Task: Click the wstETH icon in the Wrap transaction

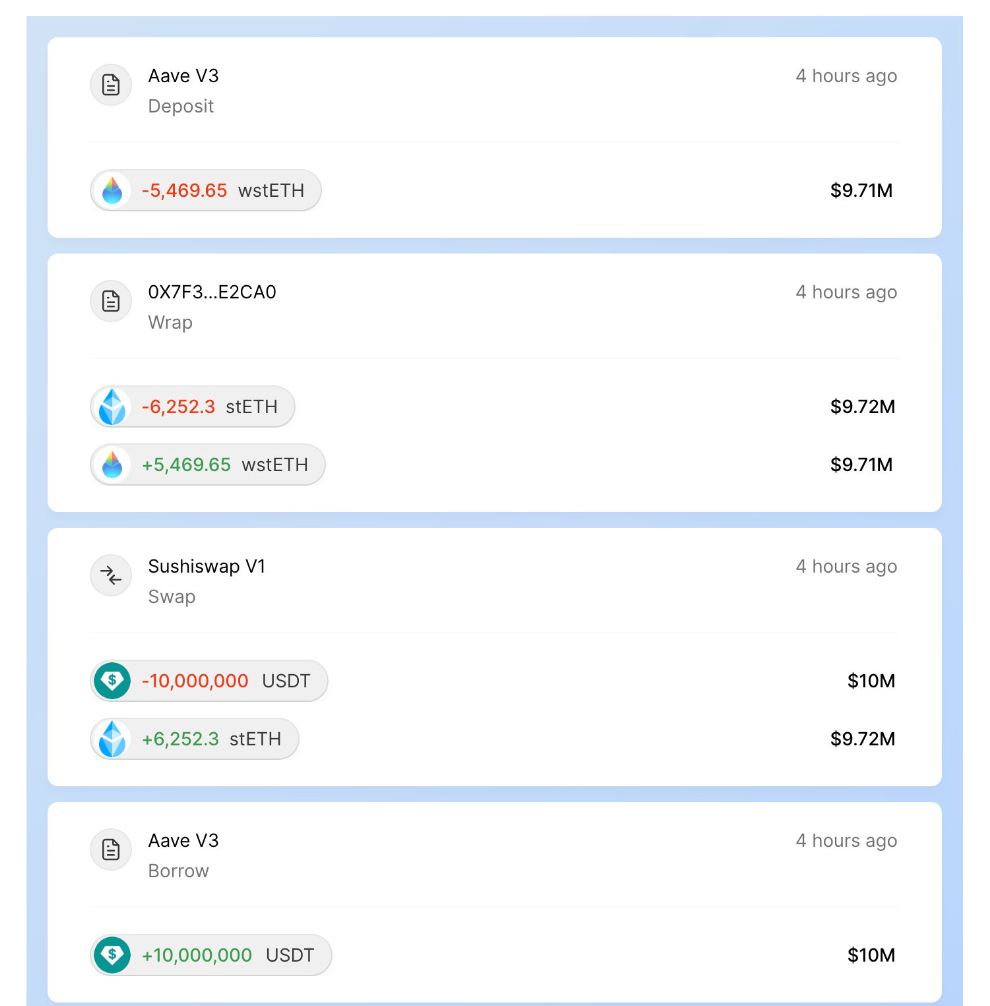Action: click(112, 465)
